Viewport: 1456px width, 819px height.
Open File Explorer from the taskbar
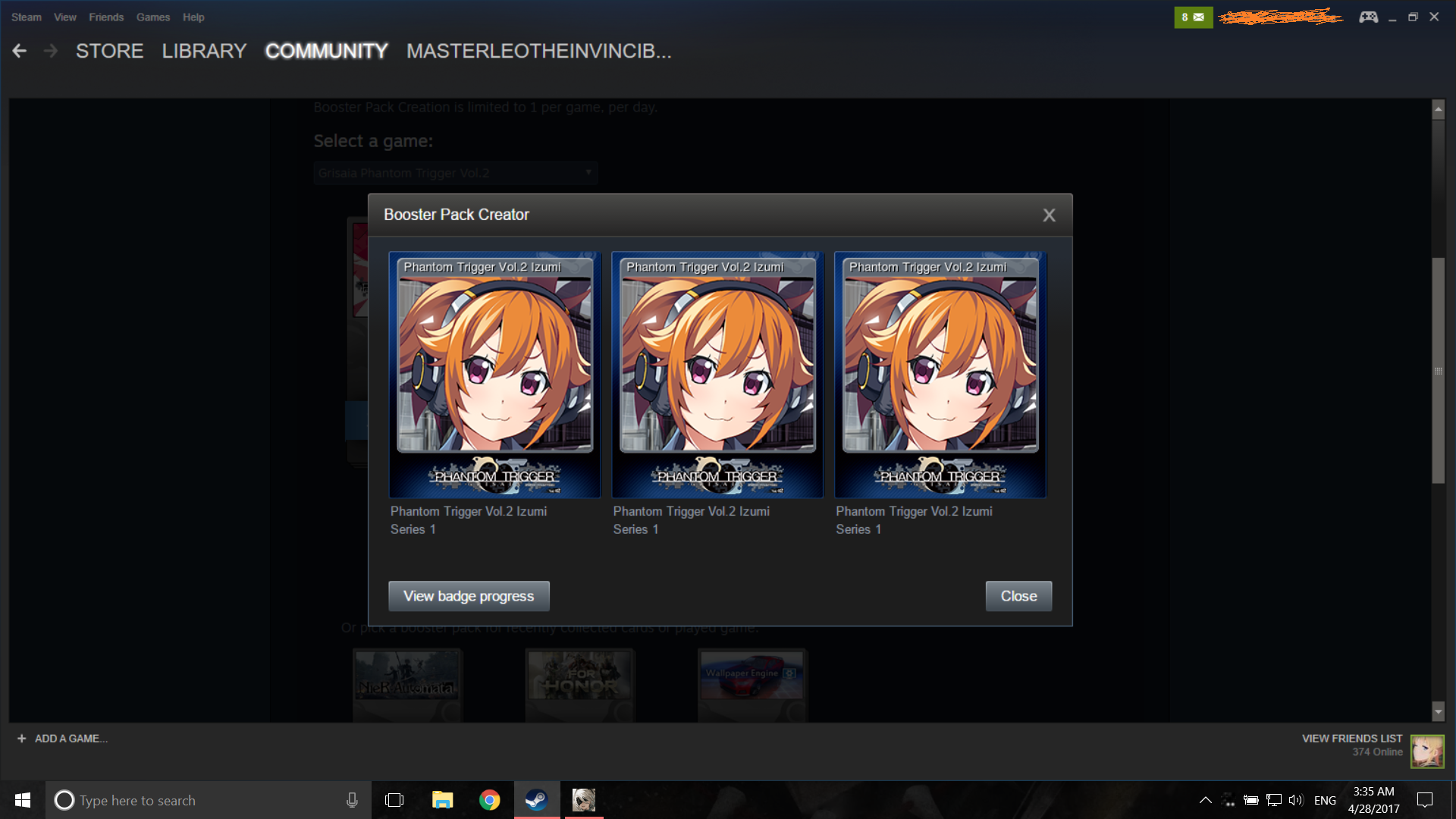(442, 800)
